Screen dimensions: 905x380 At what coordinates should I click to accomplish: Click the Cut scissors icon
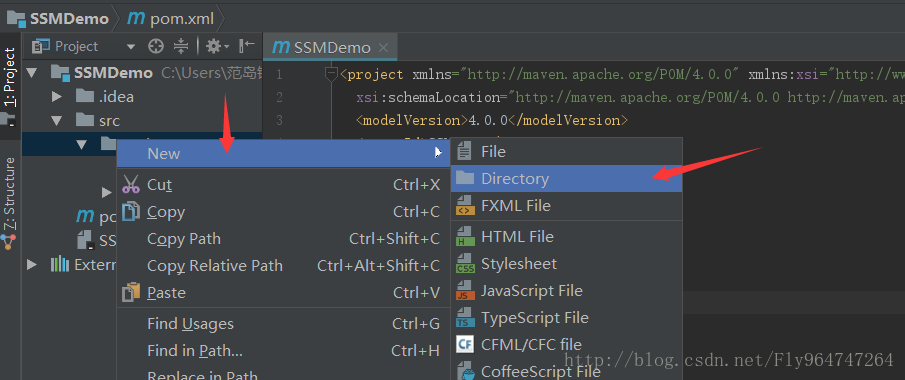coord(131,185)
